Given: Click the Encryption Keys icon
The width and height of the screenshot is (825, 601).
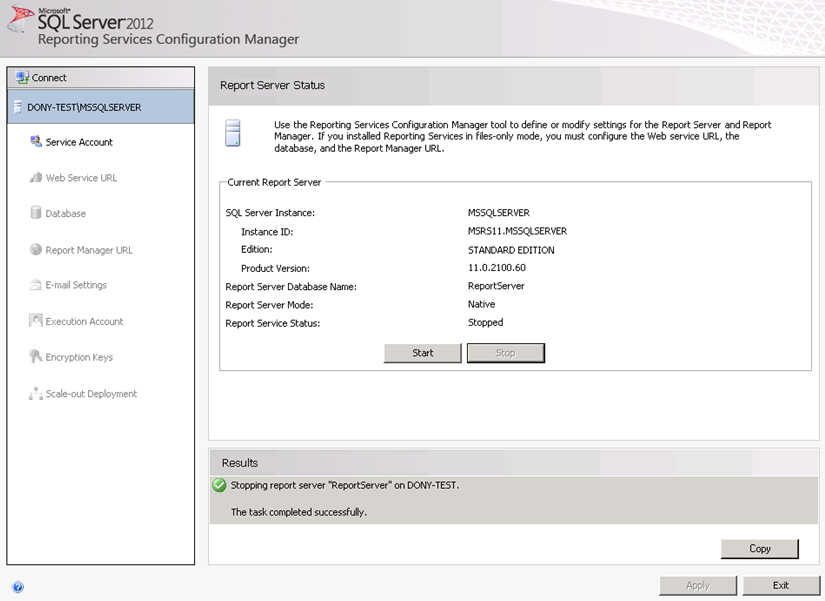Looking at the screenshot, I should (36, 357).
